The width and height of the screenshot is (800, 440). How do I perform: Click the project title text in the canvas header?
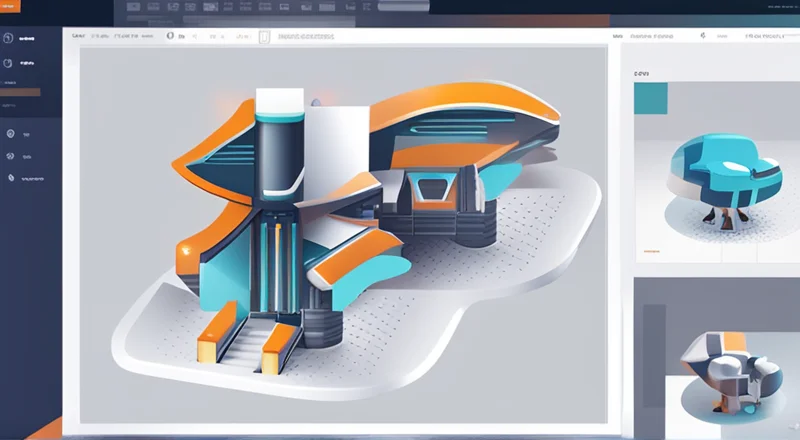coord(307,37)
